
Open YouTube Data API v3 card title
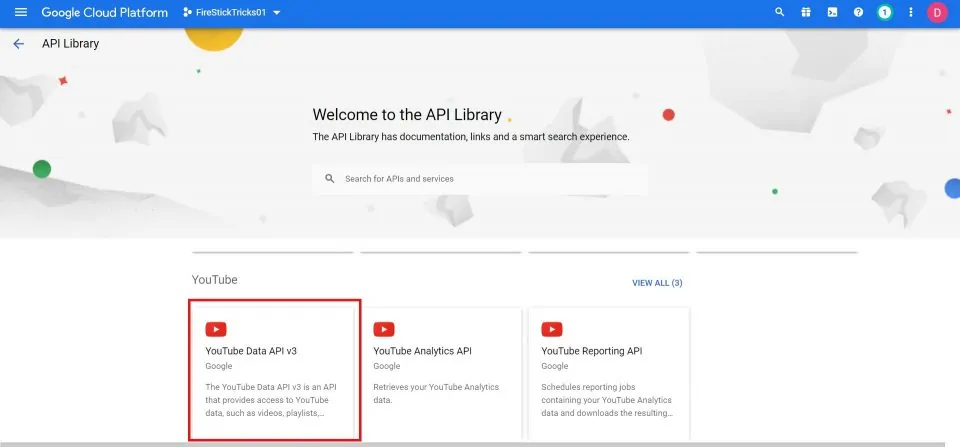click(251, 351)
